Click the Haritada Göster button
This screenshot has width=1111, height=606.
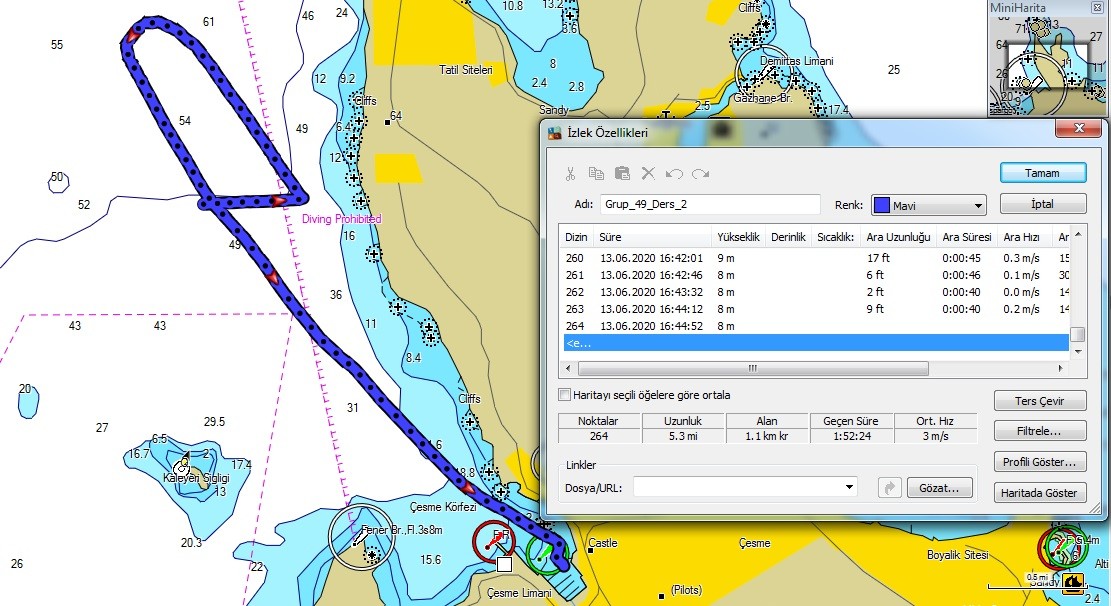[x=1039, y=493]
